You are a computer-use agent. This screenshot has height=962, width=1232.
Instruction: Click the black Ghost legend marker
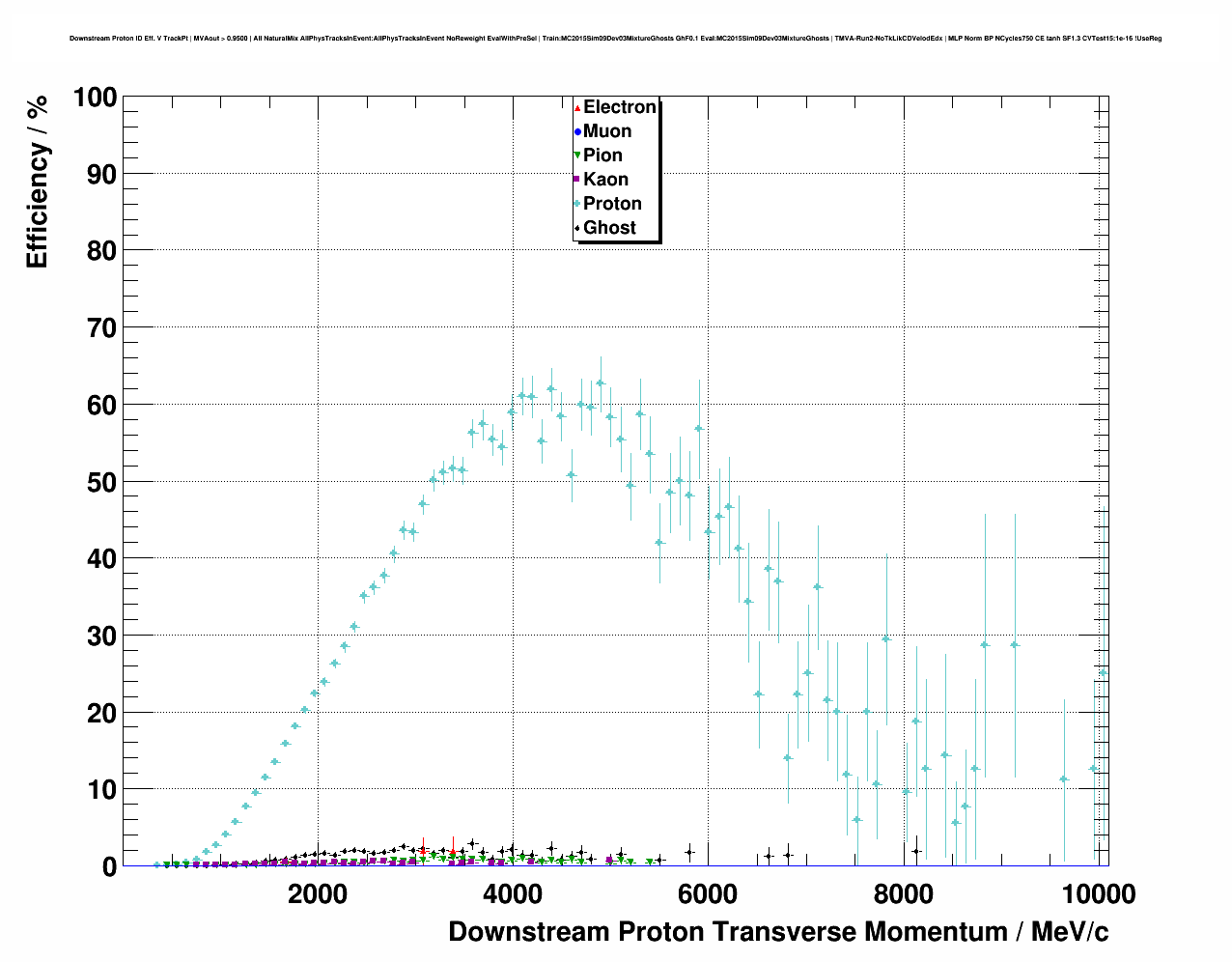577,228
